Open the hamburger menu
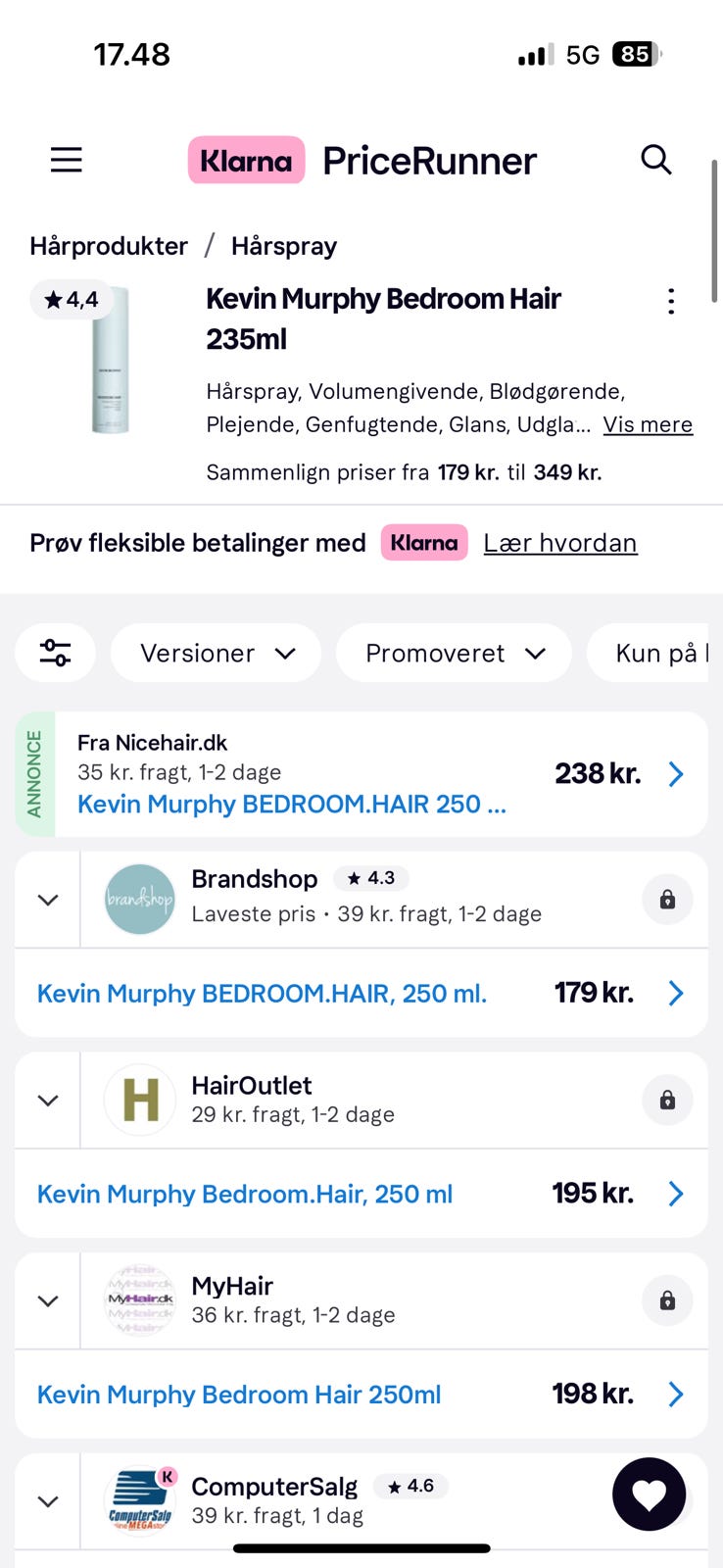Screen dimensions: 723x1568 (66, 160)
